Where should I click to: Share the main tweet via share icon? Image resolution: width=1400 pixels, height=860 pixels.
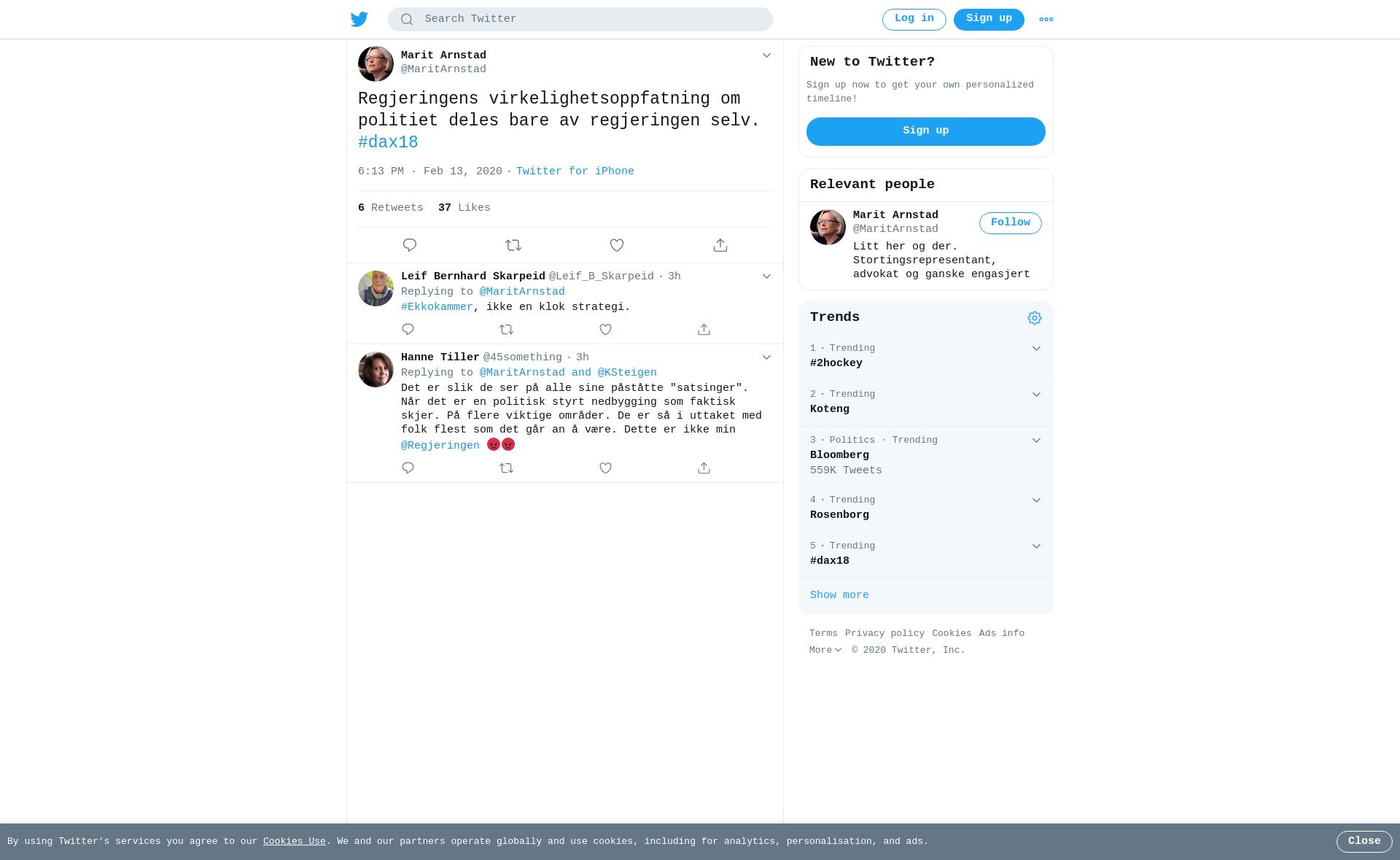tap(720, 245)
